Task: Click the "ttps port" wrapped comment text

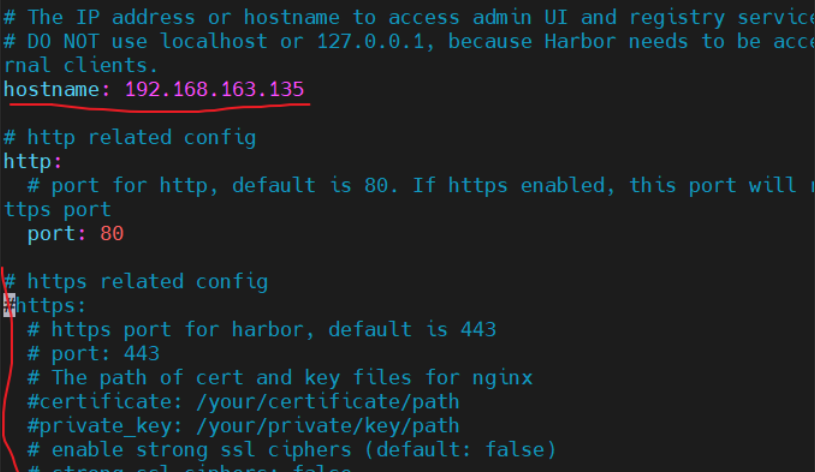Action: 57,210
